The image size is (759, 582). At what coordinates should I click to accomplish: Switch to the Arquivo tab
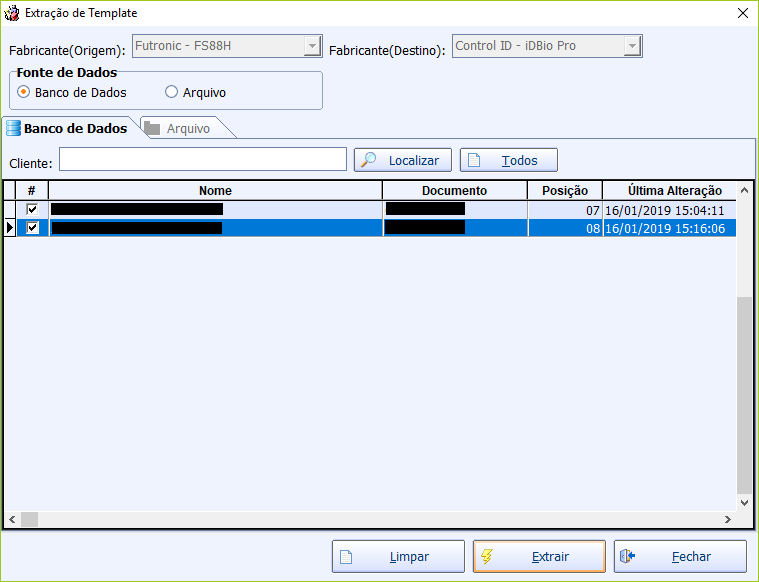click(x=187, y=128)
